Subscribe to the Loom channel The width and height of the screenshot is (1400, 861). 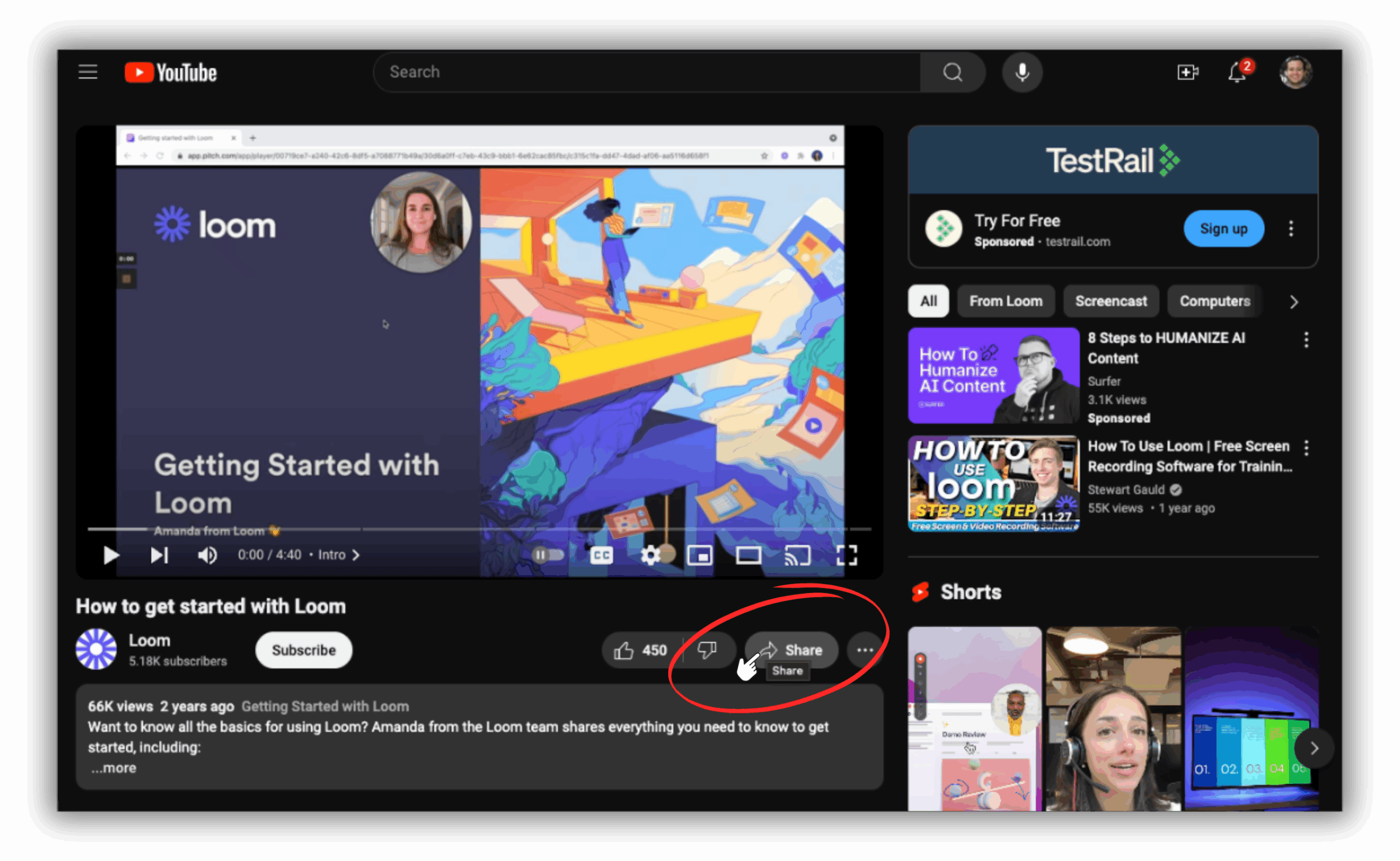pyautogui.click(x=303, y=650)
